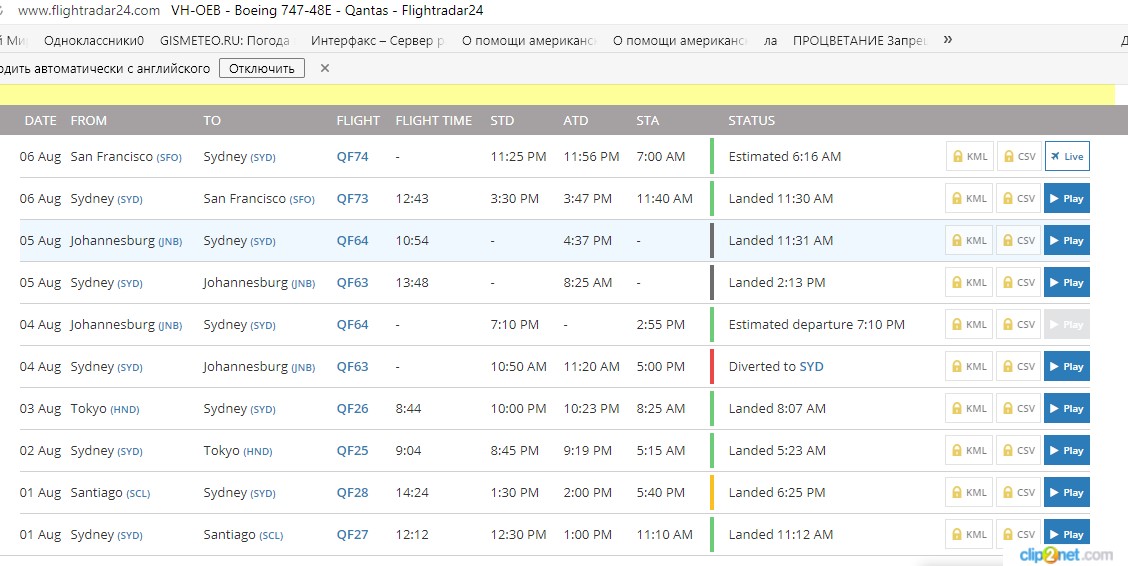This screenshot has width=1128, height=566.
Task: Play the 05 Aug QF63 flight landed 2:13 PM
Action: point(1067,283)
